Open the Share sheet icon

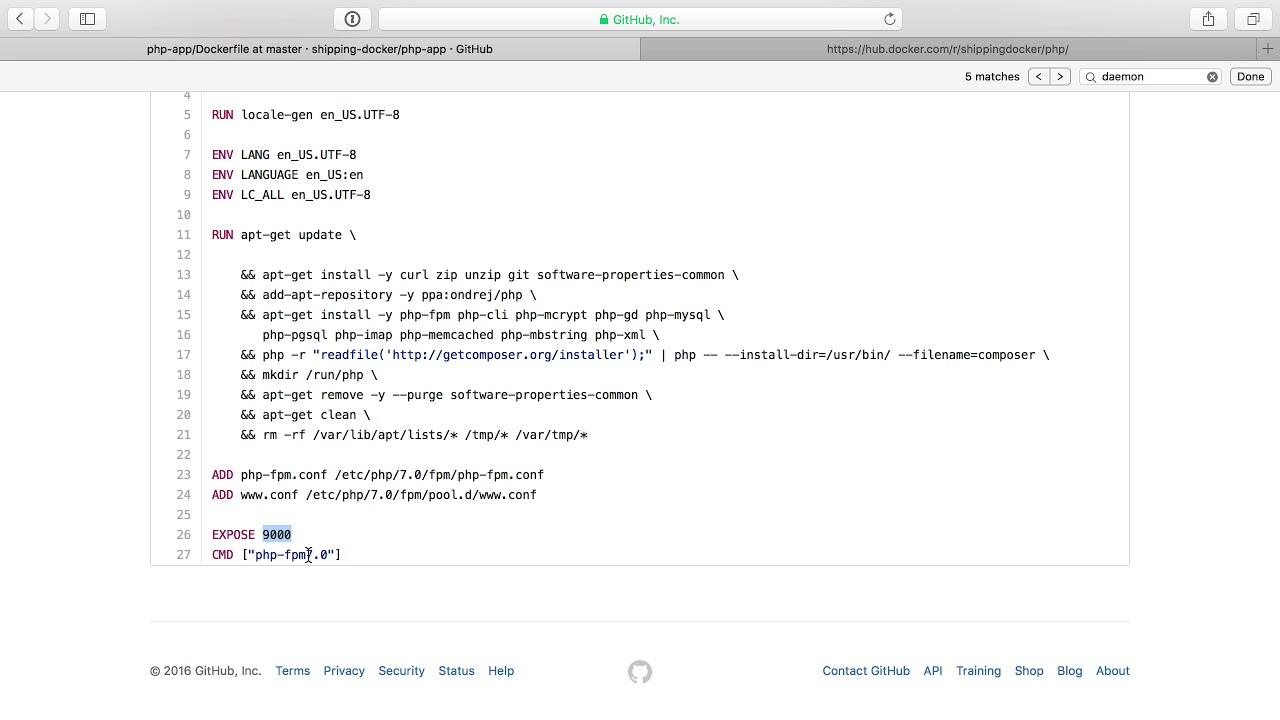click(1208, 19)
